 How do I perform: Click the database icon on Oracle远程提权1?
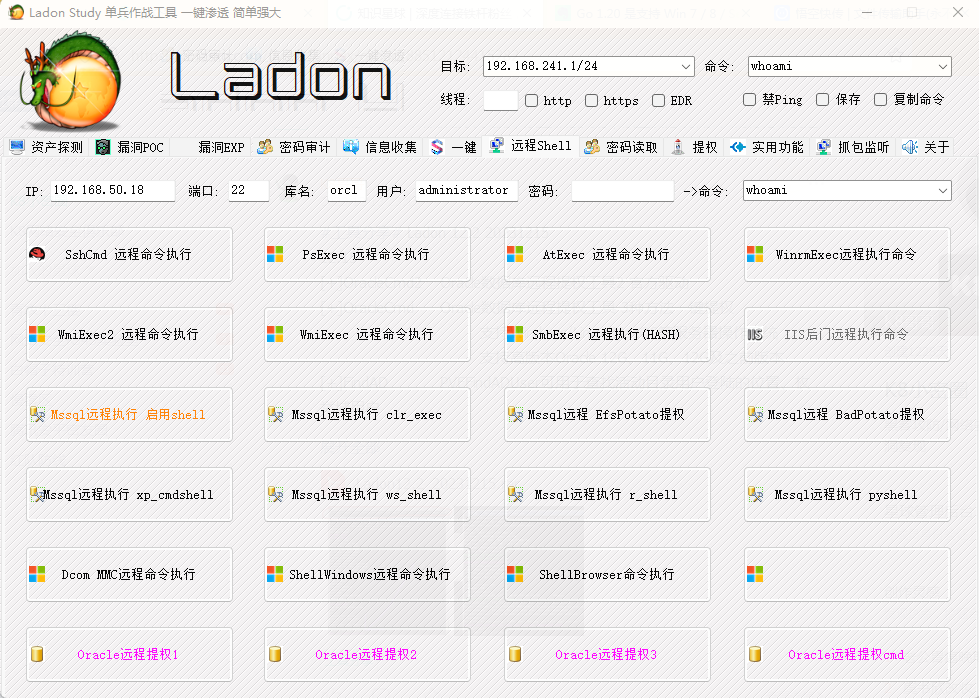tap(37, 654)
